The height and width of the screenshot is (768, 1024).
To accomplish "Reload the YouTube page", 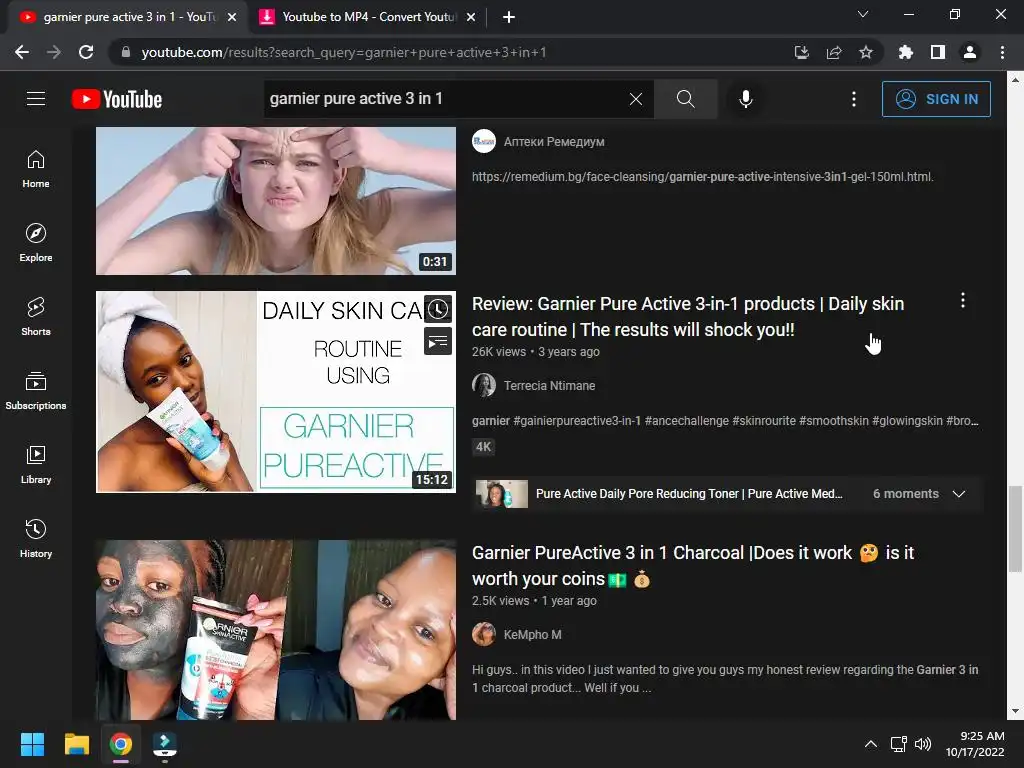I will 86,52.
